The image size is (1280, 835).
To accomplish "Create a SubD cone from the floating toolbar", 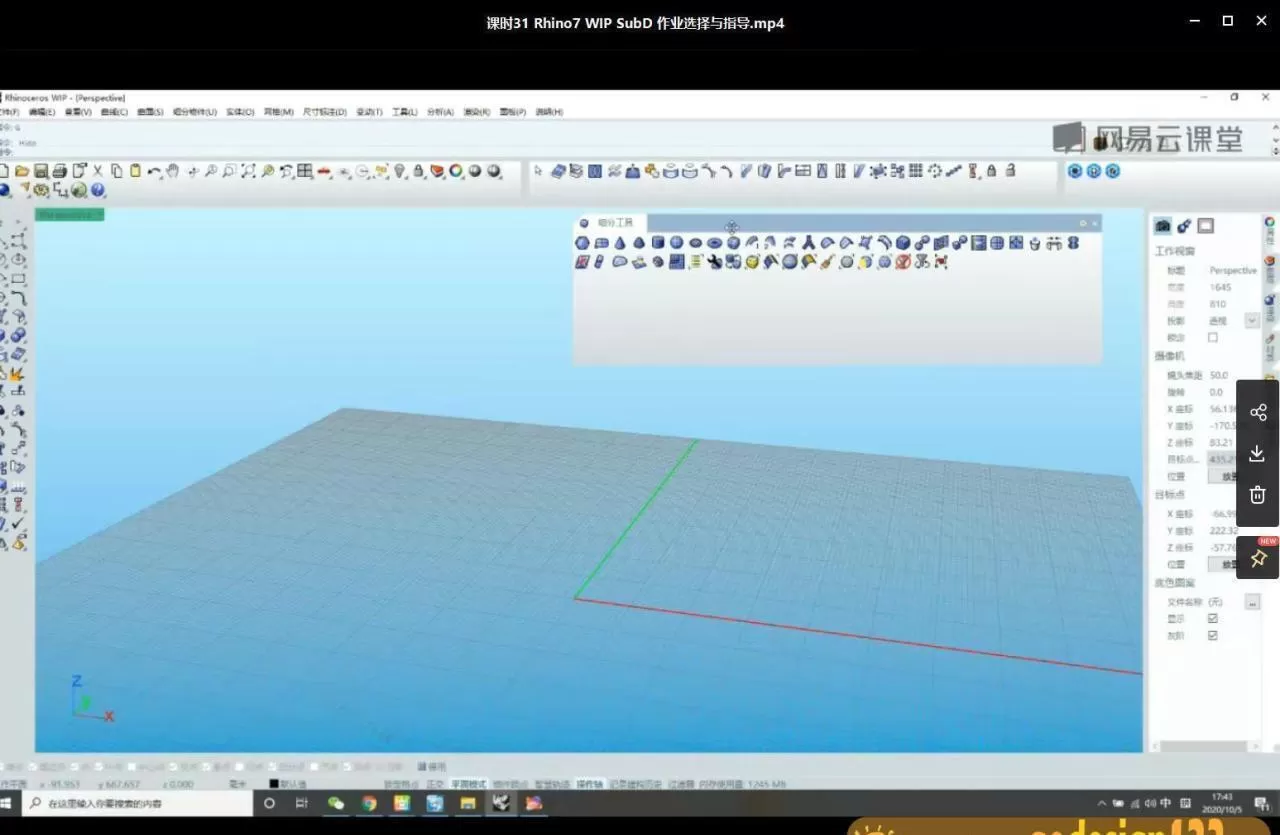I will coord(620,243).
